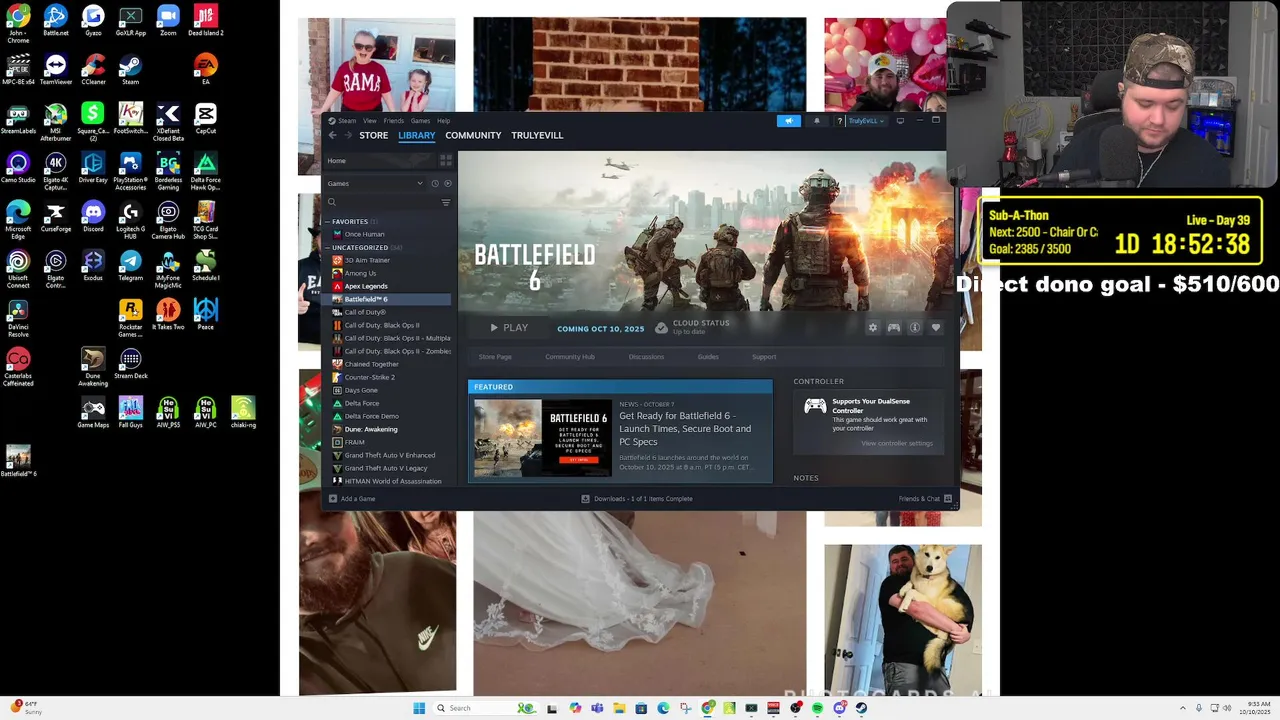Open the TrulyEvILL account dropdown

point(866,121)
